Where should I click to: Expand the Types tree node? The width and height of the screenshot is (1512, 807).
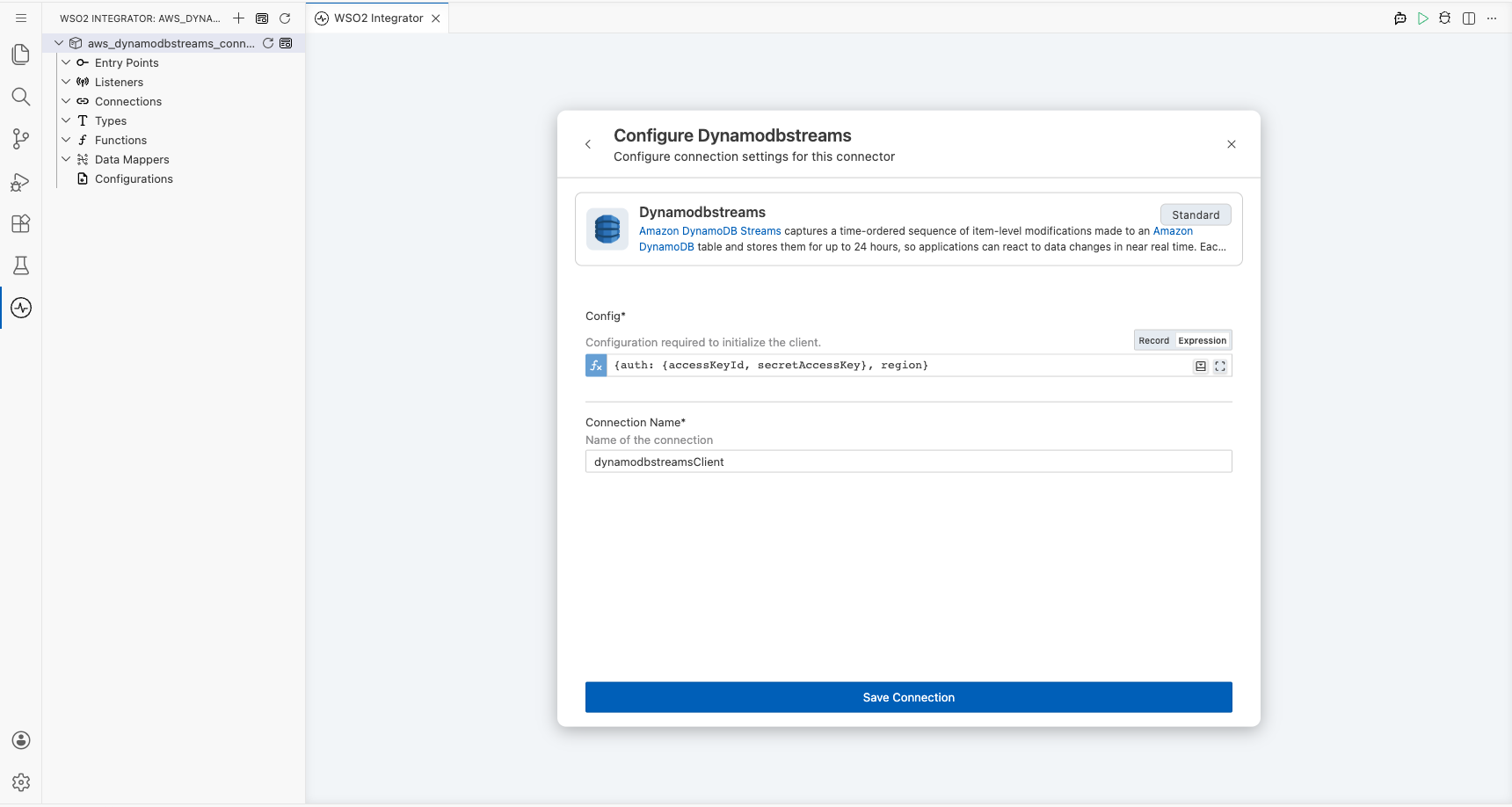(x=66, y=120)
